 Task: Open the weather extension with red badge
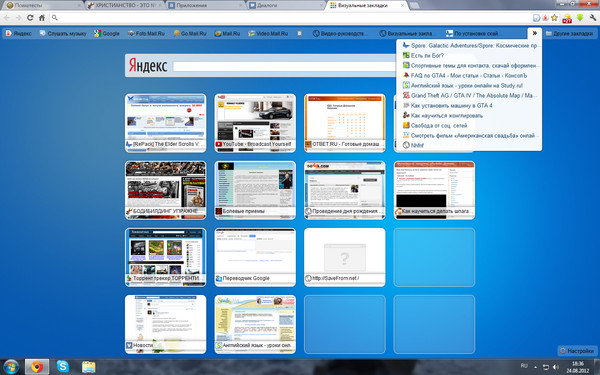pos(567,18)
